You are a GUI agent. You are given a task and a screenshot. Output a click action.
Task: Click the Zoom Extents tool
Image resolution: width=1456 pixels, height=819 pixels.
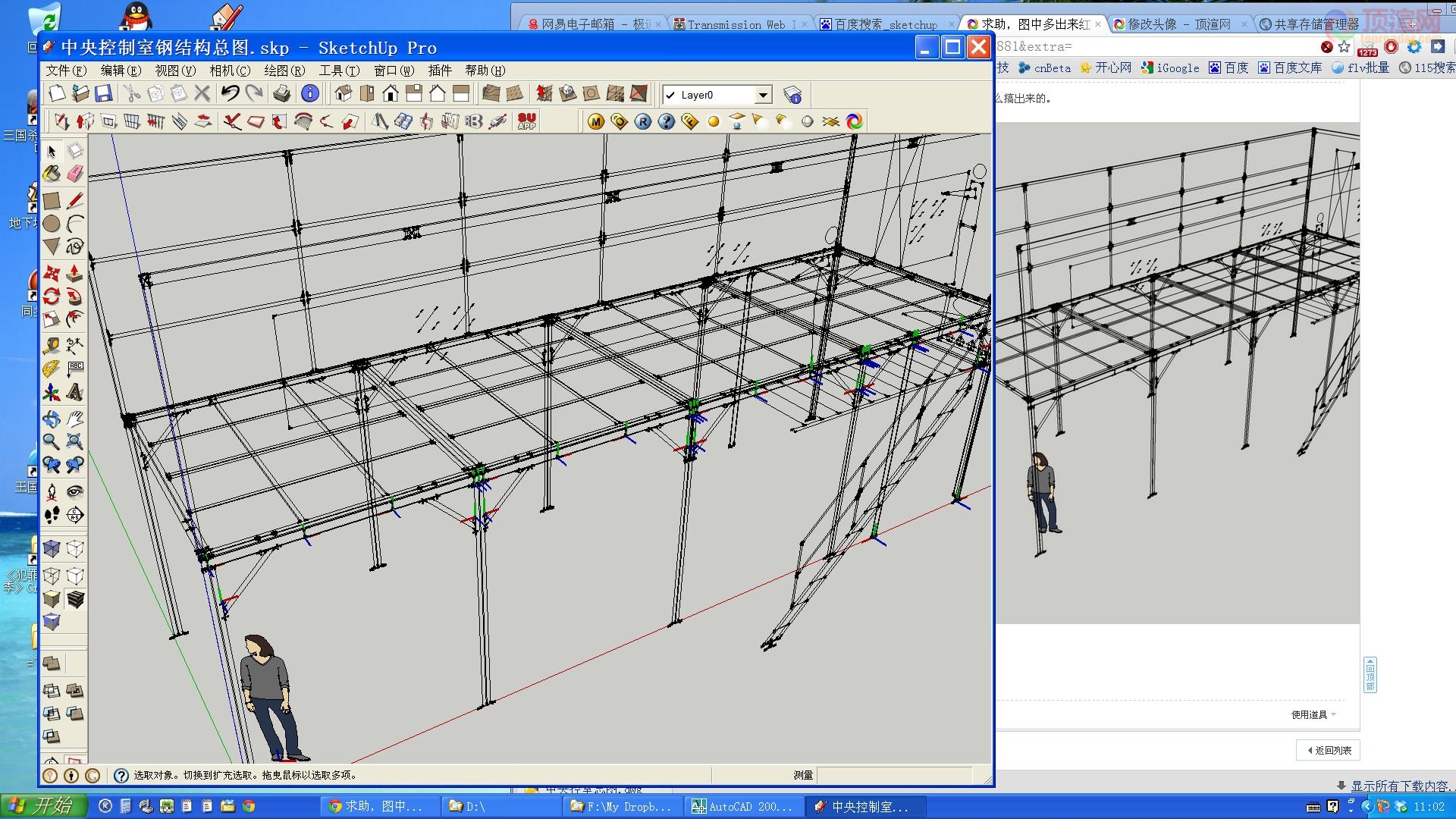(74, 441)
